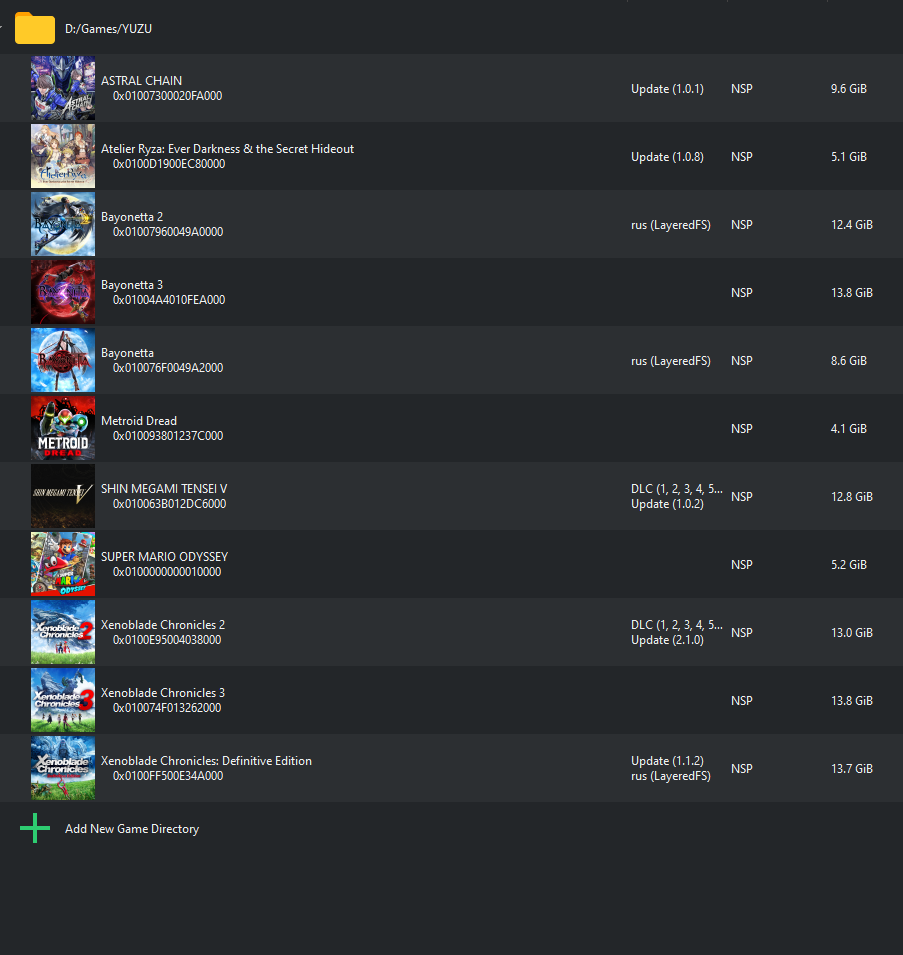
Task: Click the title ID 0x0100000000010000
Action: [x=167, y=572]
